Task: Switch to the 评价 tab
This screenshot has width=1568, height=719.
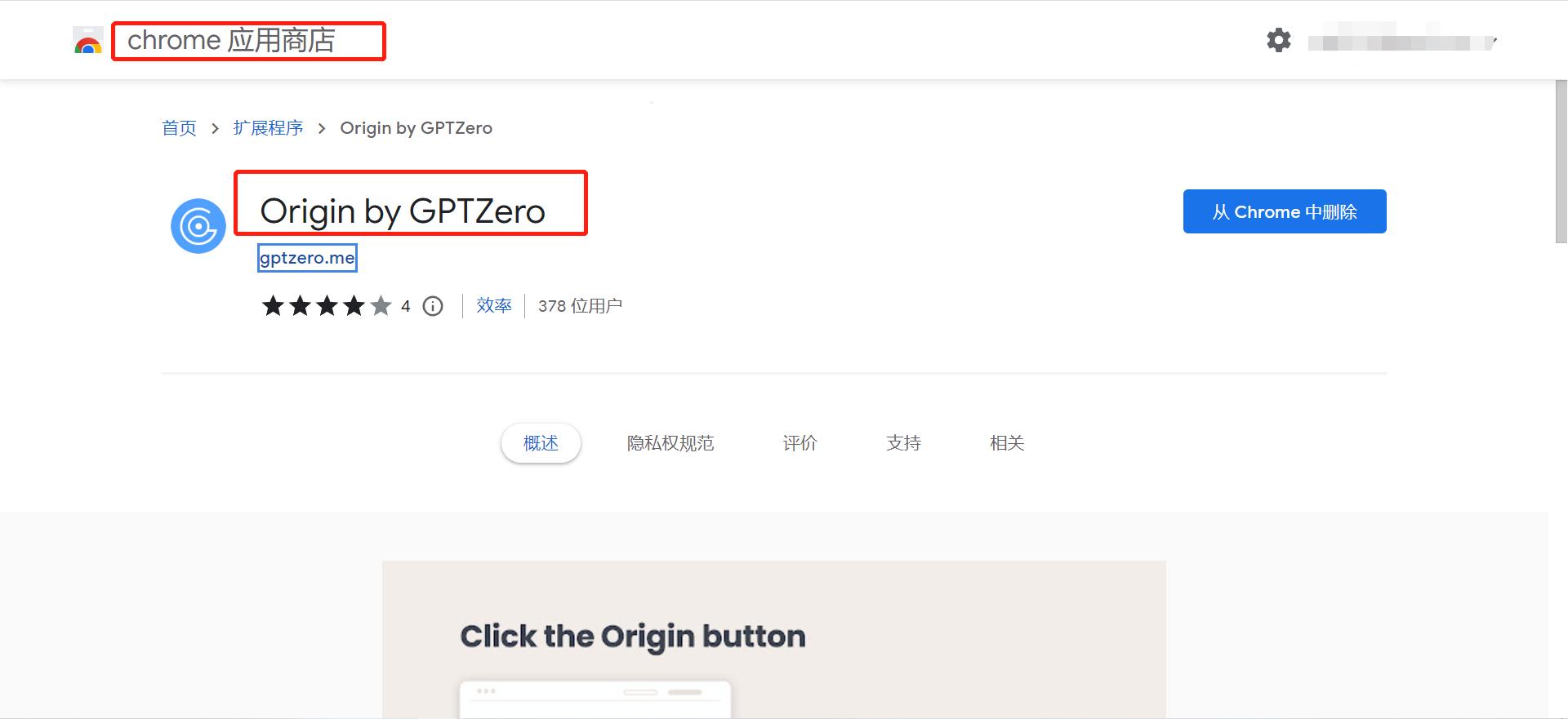Action: coord(800,443)
